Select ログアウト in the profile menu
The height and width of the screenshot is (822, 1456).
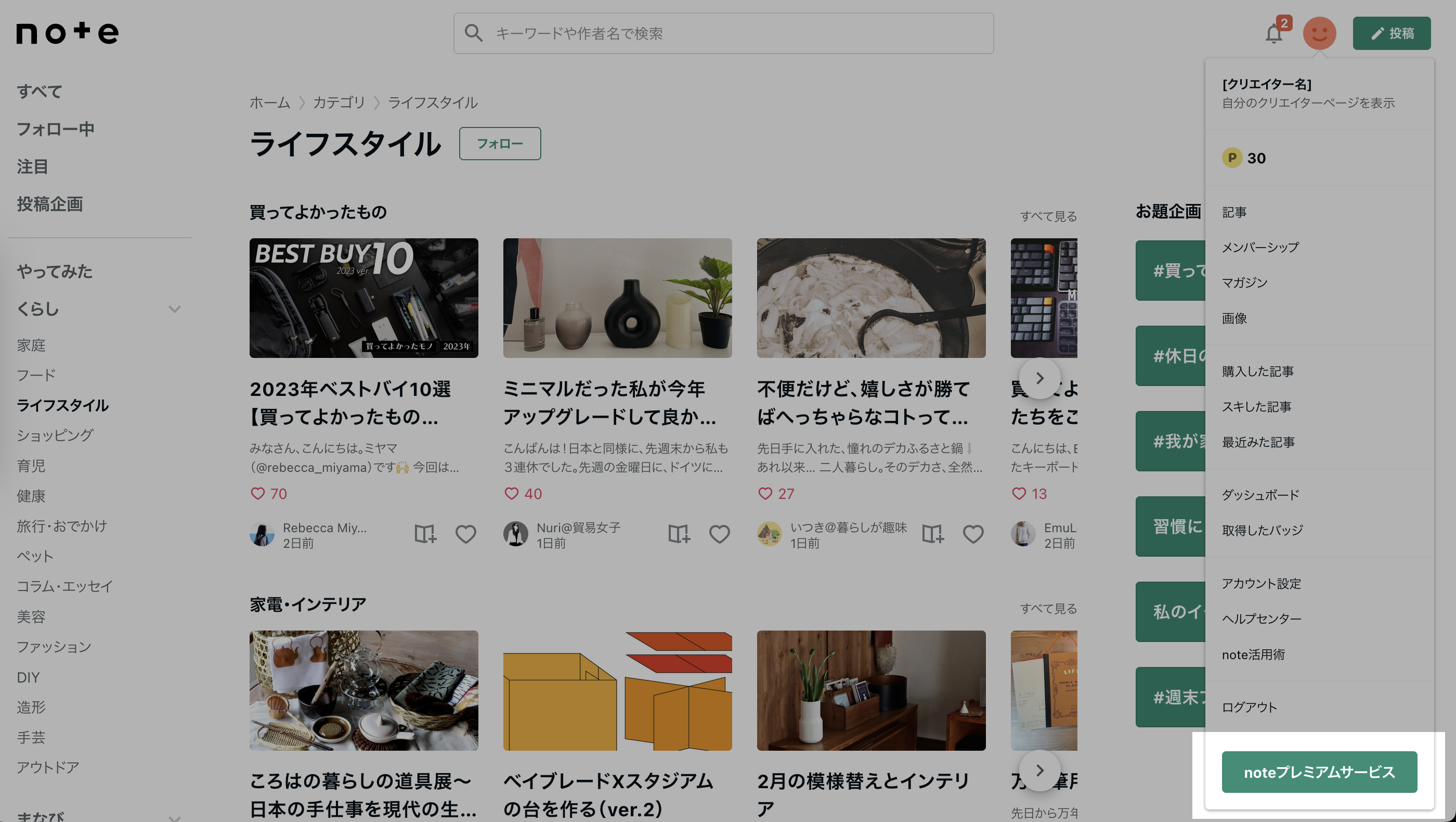point(1250,707)
